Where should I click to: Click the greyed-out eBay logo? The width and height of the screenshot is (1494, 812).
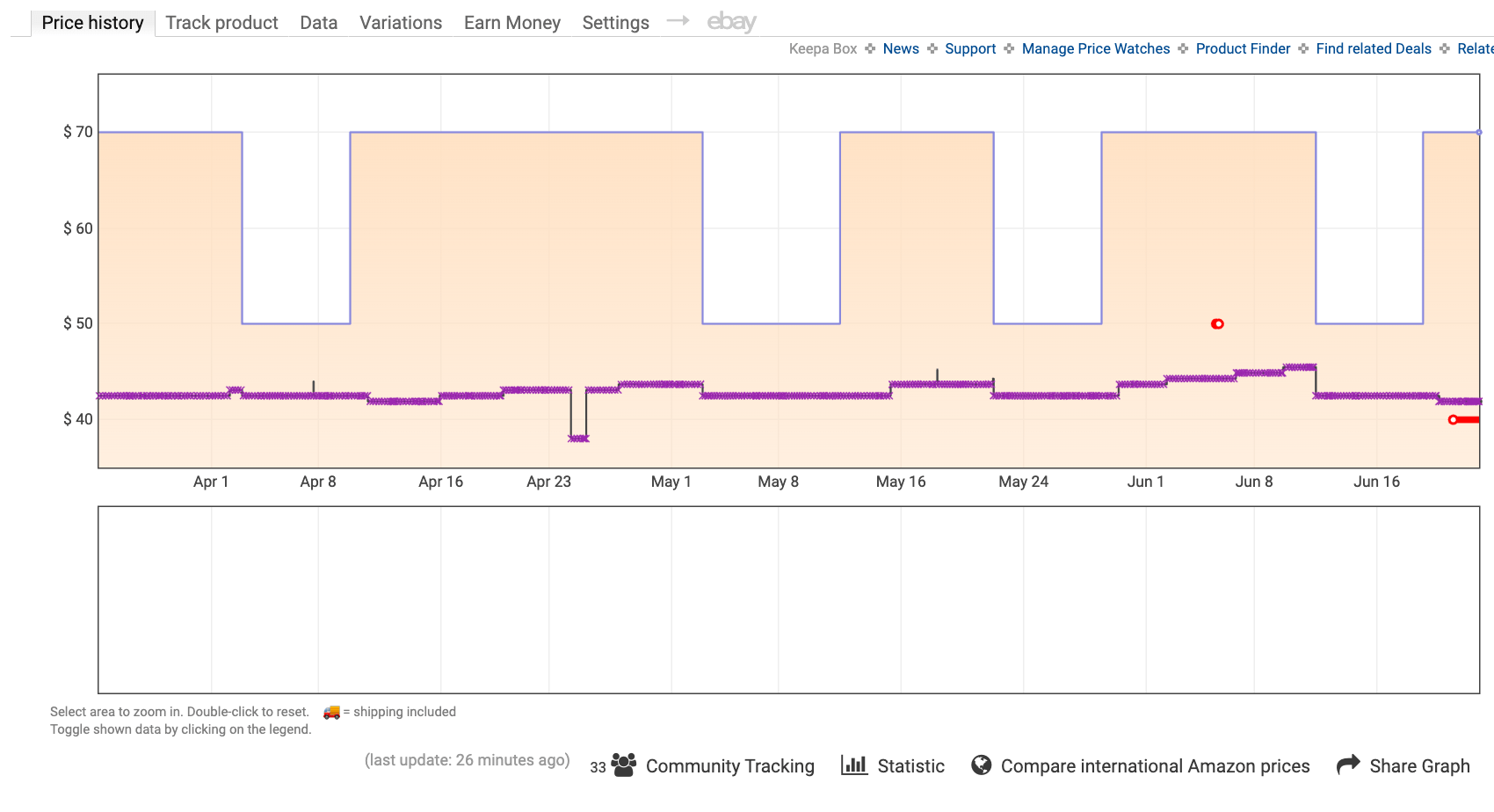(731, 22)
